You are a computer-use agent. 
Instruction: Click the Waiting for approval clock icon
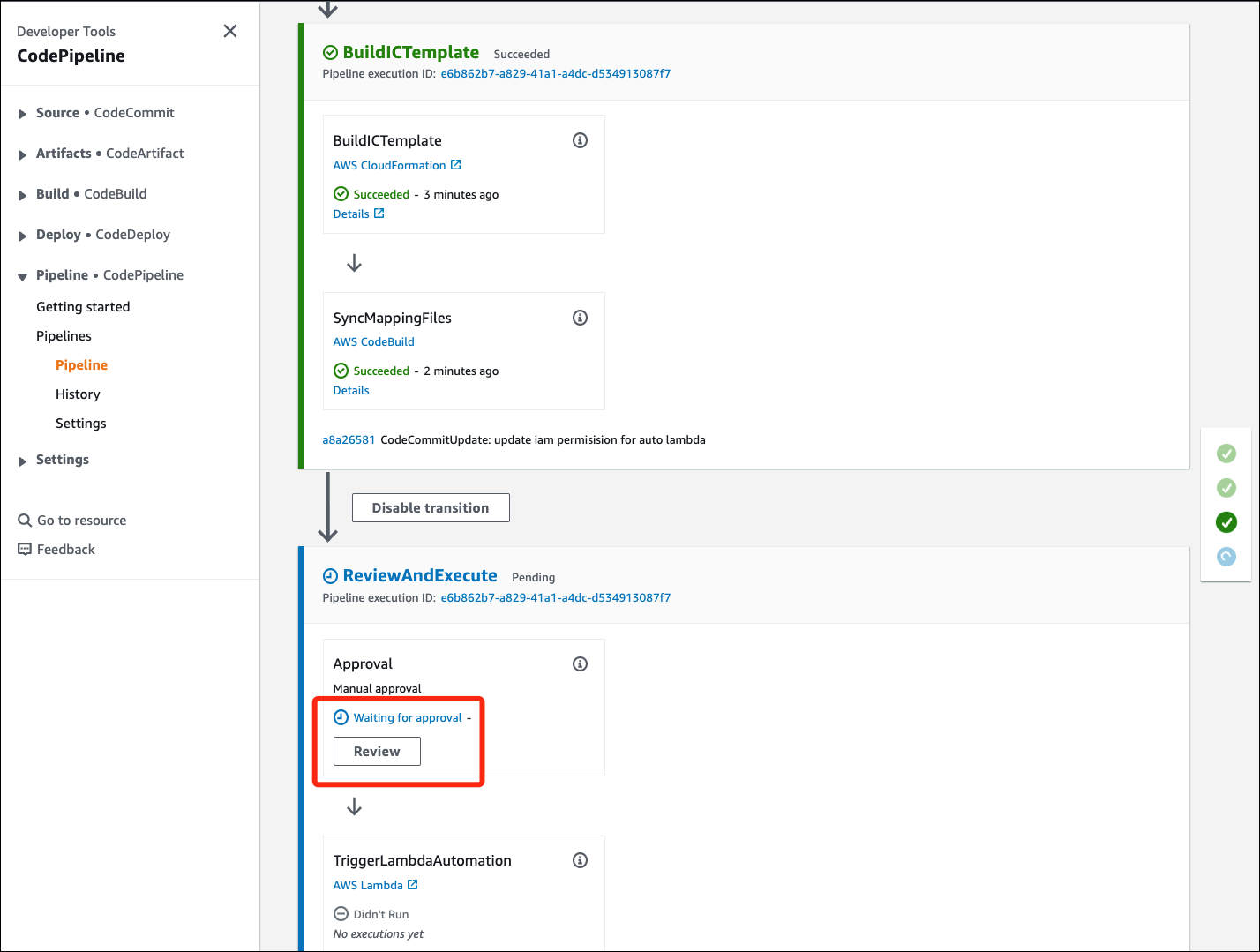[341, 717]
